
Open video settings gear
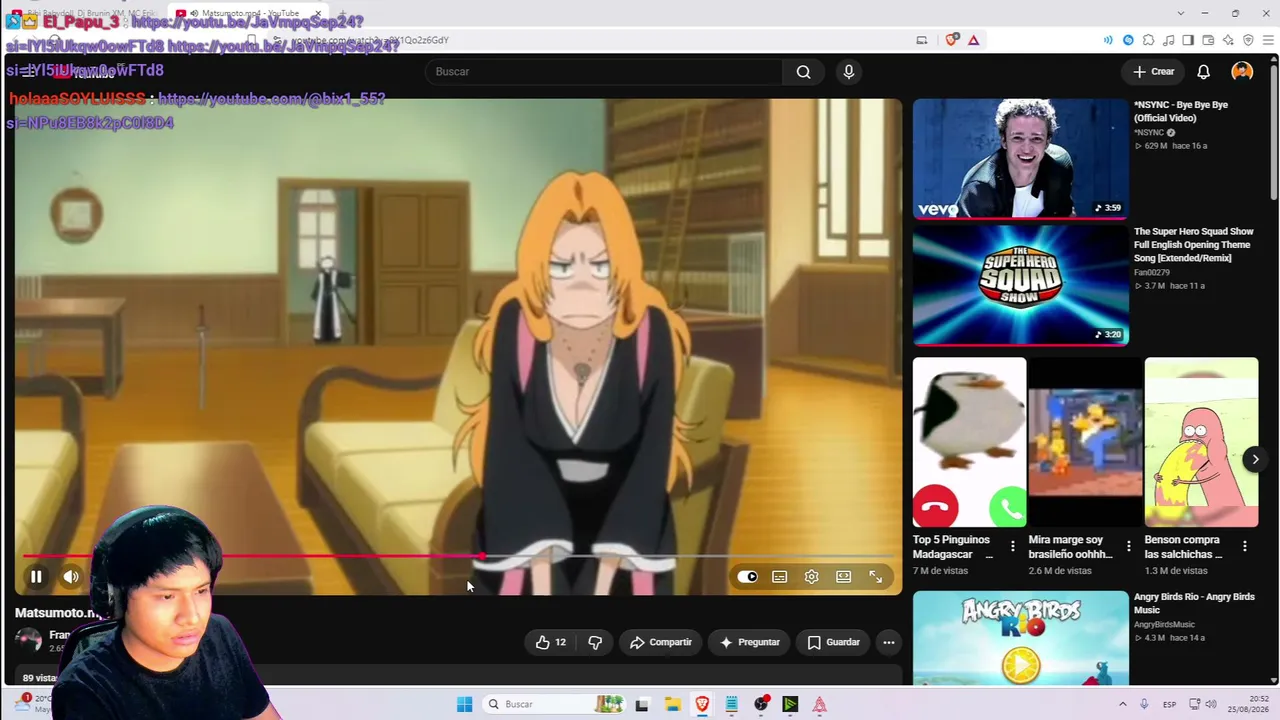coord(811,576)
